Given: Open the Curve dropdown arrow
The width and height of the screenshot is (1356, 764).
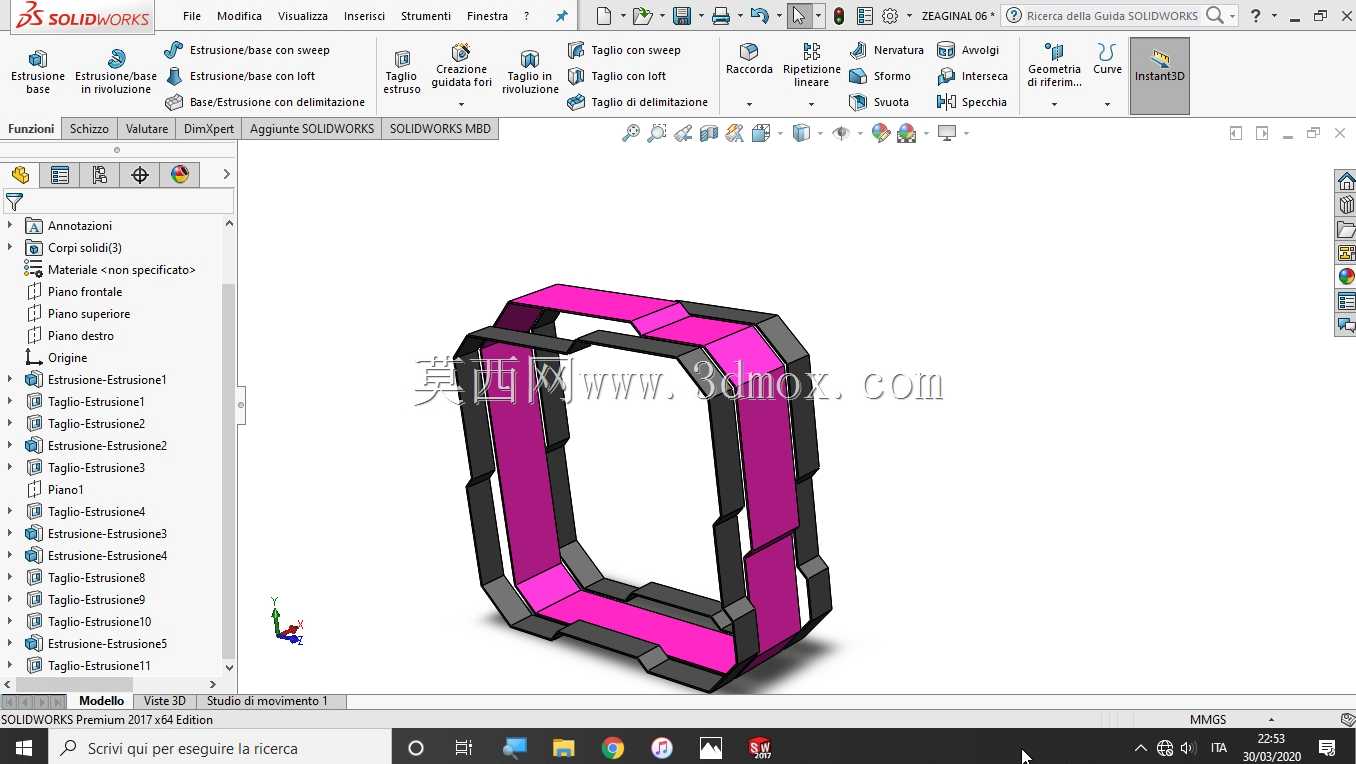Looking at the screenshot, I should [x=1107, y=104].
